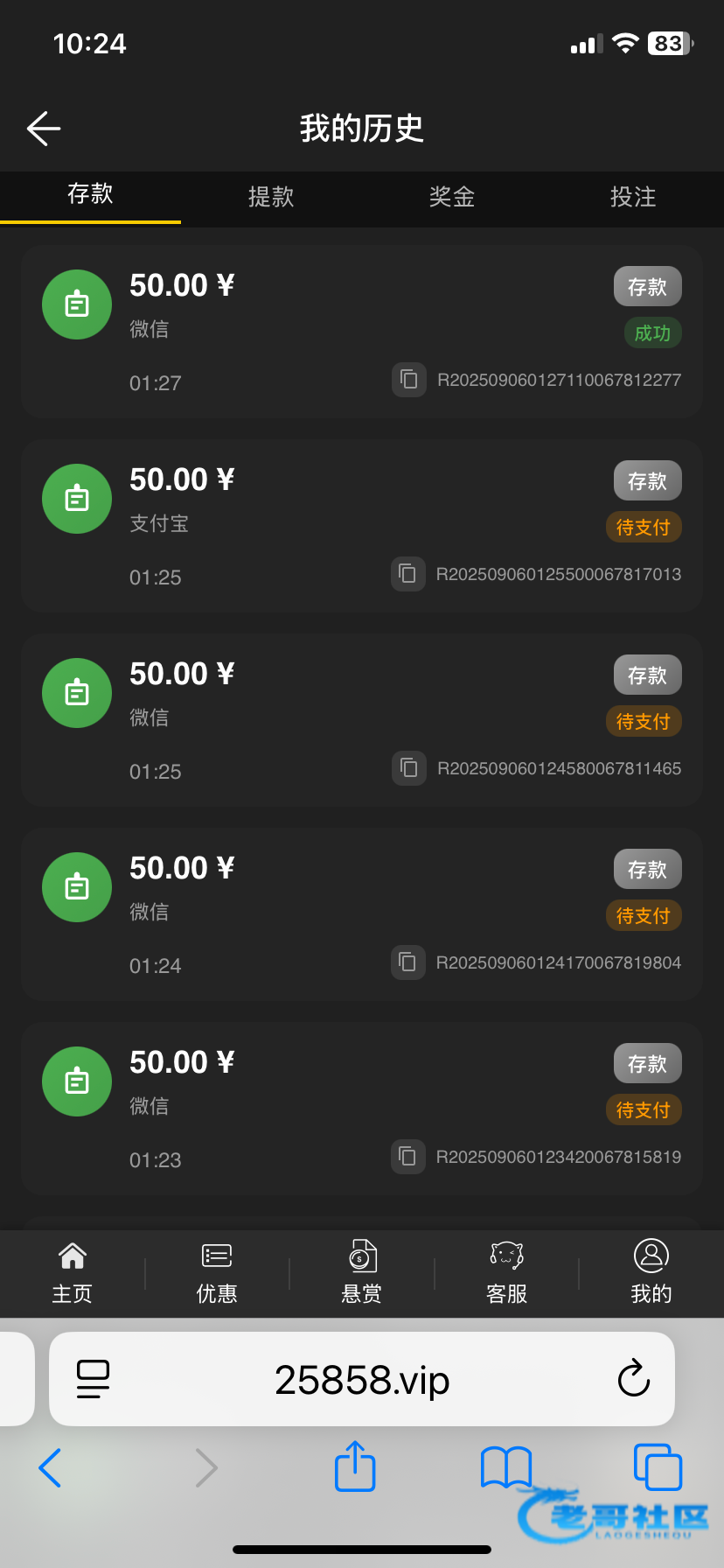Copy order number ending in 819804

pos(407,962)
